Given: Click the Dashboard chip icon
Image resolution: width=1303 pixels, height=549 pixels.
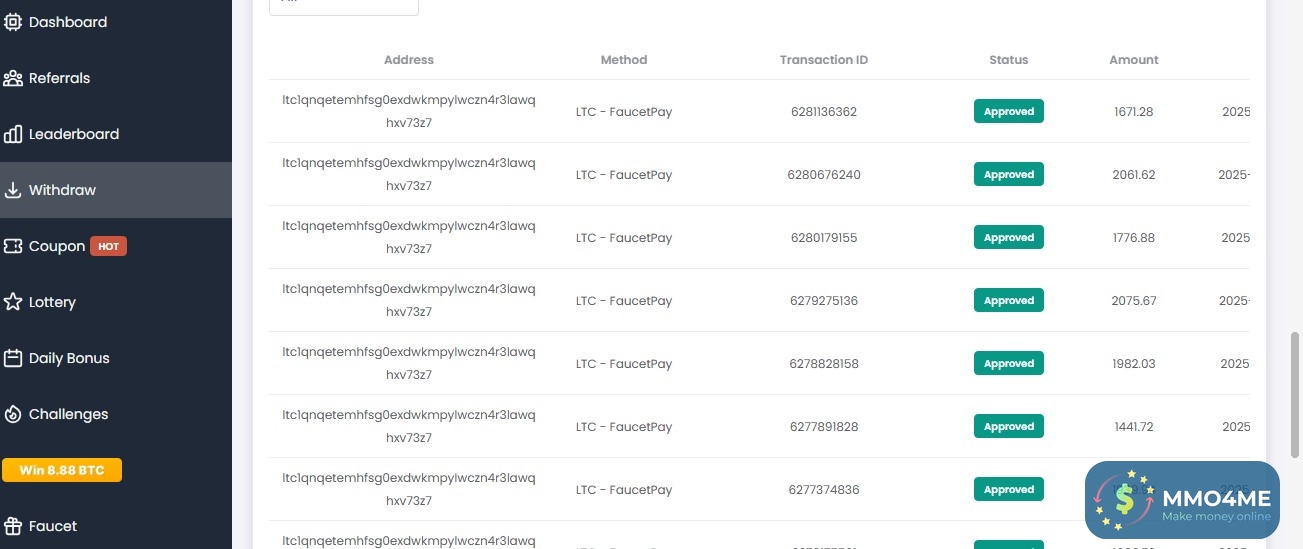Looking at the screenshot, I should tap(13, 22).
